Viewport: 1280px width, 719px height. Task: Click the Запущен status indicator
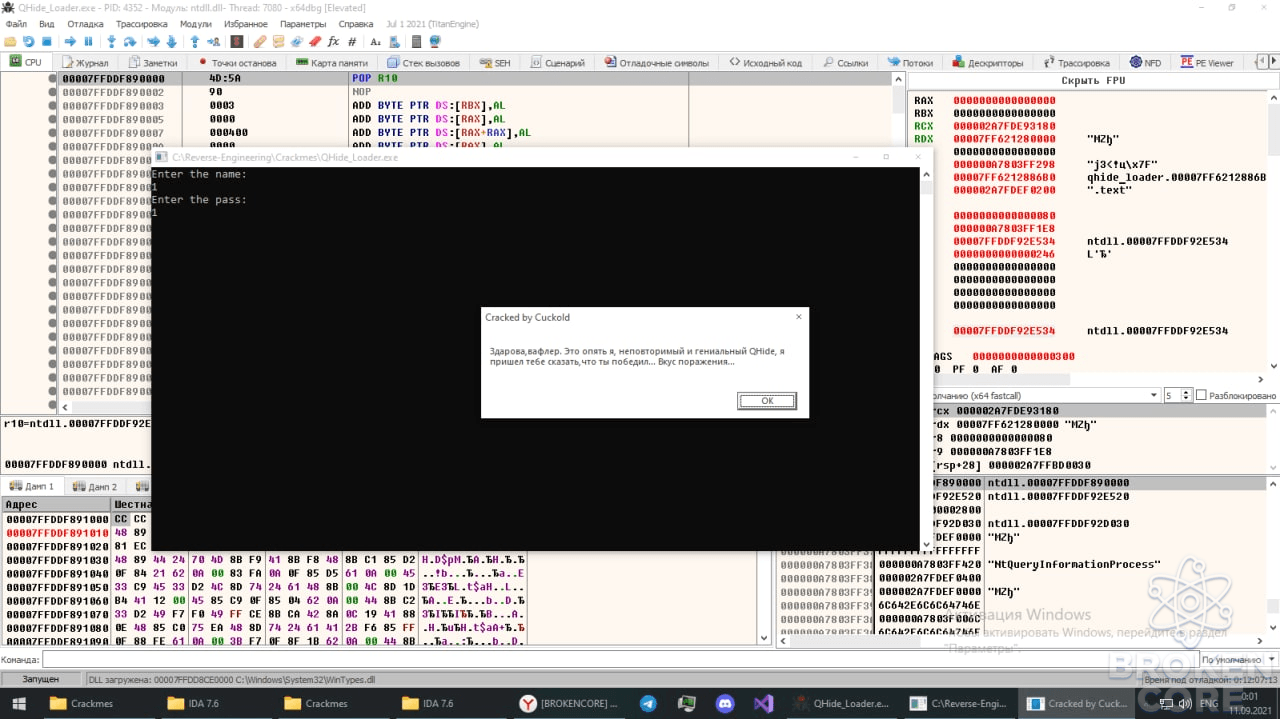click(41, 679)
